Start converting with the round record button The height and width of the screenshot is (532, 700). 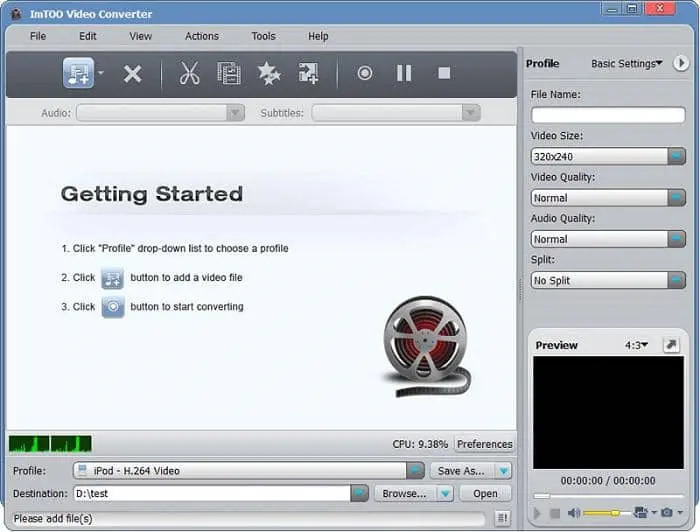click(x=365, y=73)
